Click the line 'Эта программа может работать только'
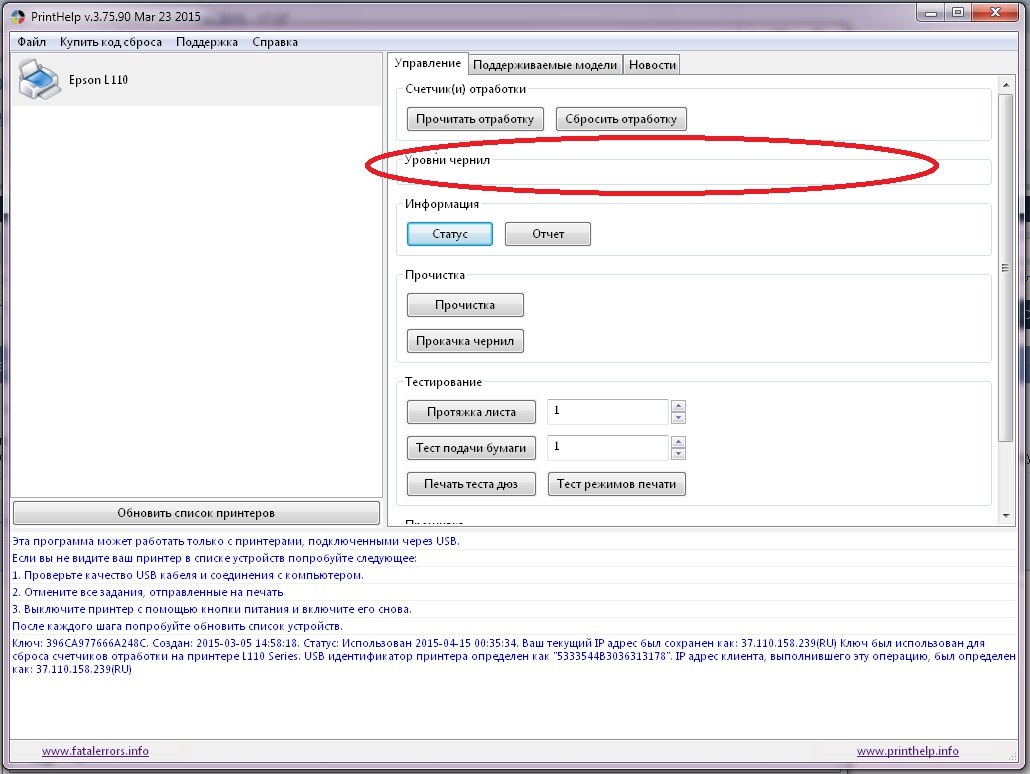The height and width of the screenshot is (774, 1030). point(236,541)
